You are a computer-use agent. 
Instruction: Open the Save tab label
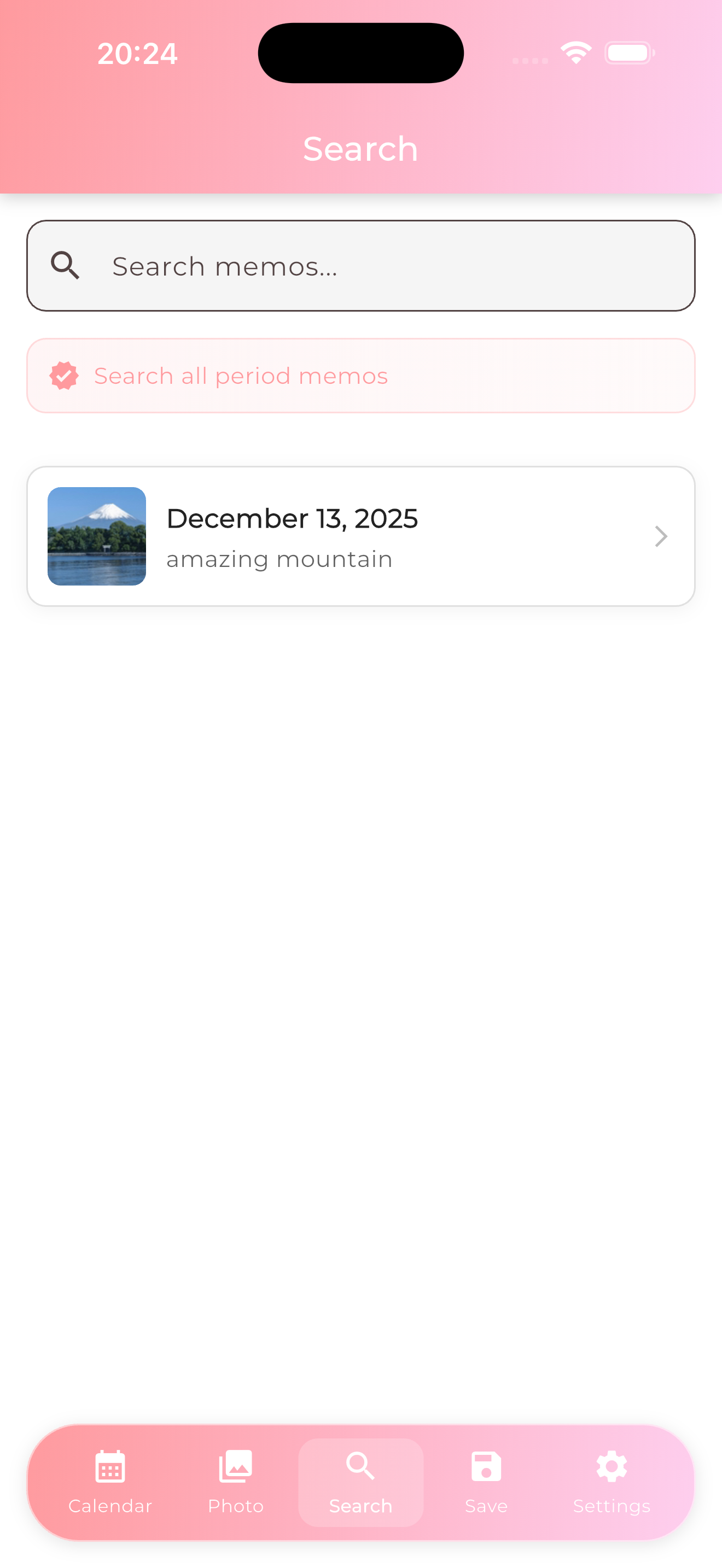[486, 1506]
